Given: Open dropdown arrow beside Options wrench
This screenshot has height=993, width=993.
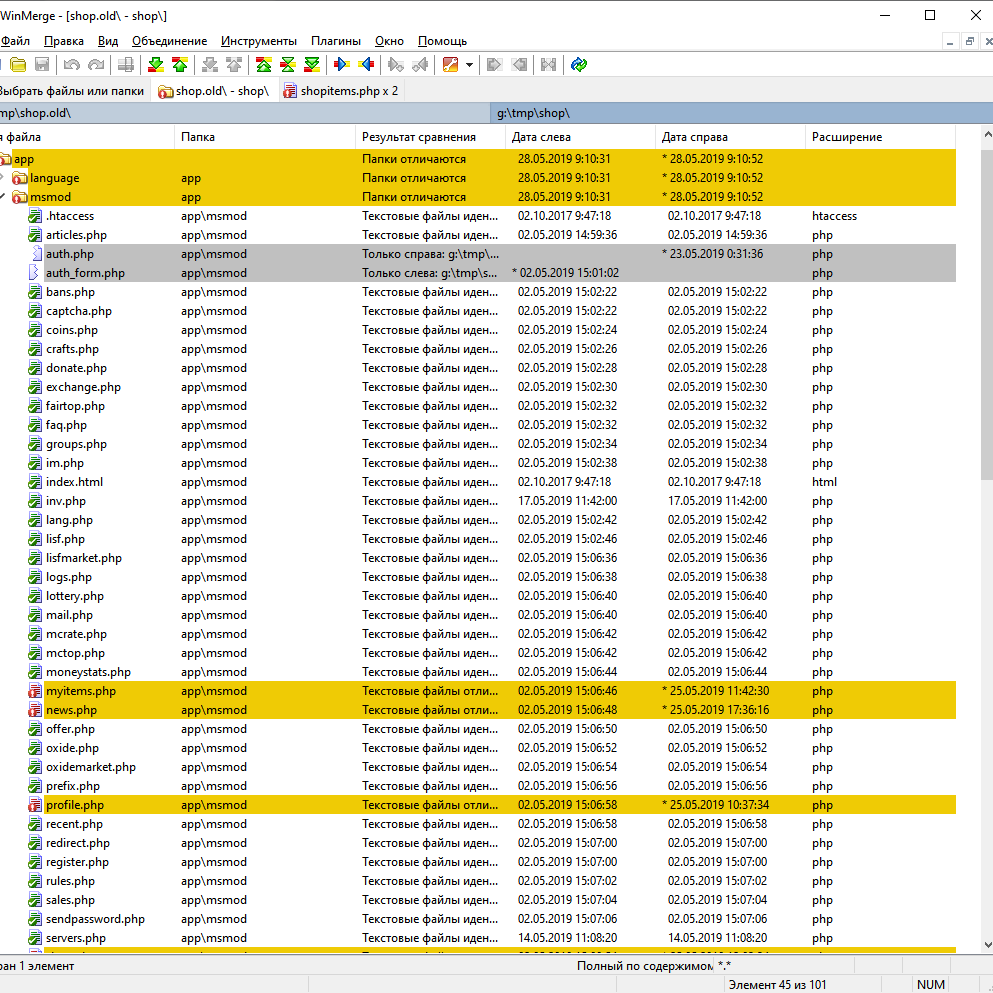Looking at the screenshot, I should (469, 65).
